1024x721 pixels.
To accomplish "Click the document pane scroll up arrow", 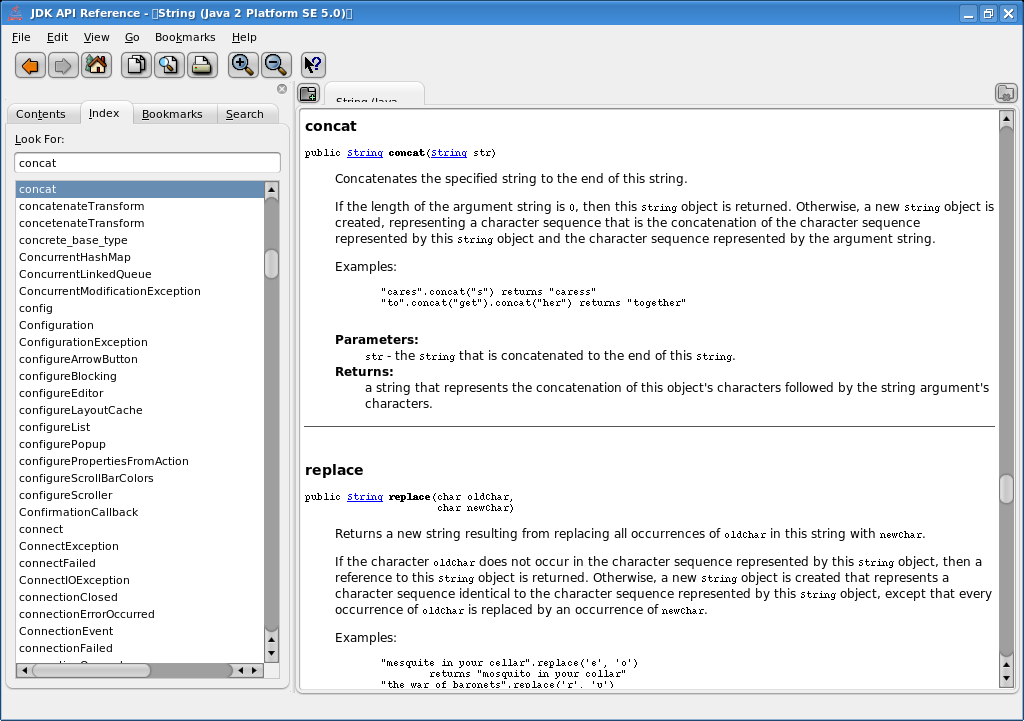I will (x=1006, y=118).
